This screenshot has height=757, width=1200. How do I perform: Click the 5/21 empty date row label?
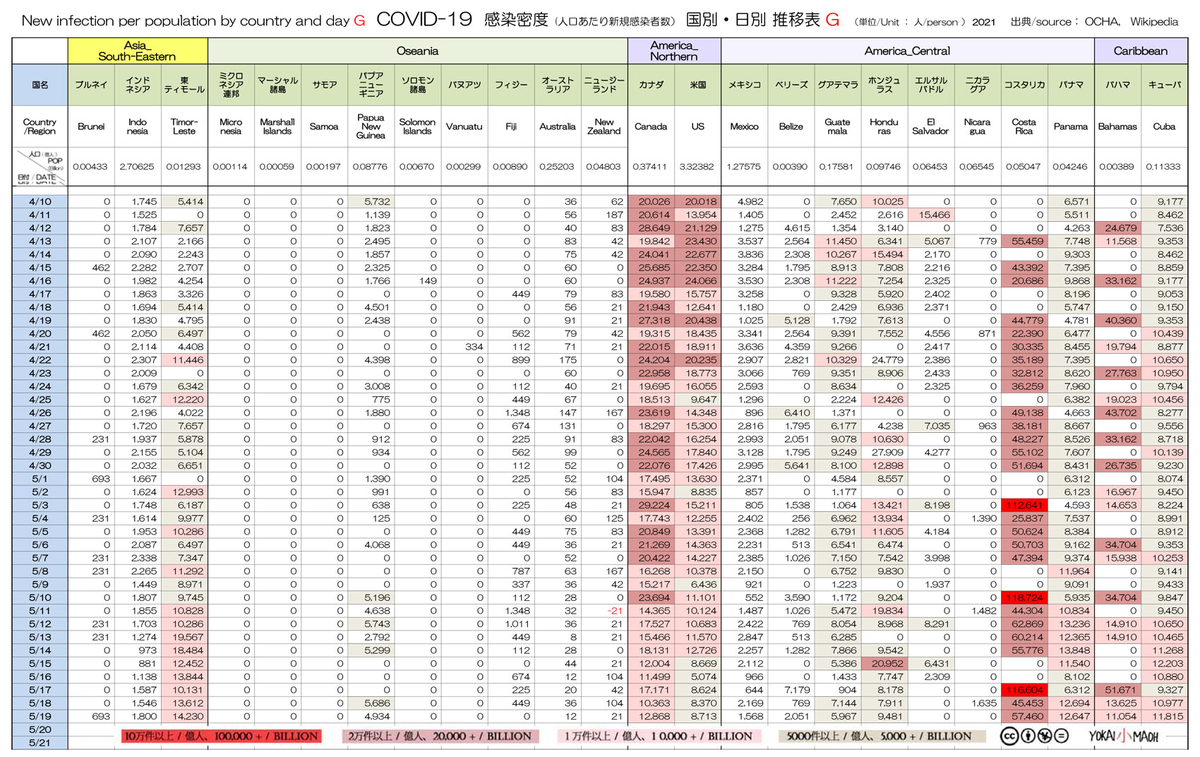point(40,742)
